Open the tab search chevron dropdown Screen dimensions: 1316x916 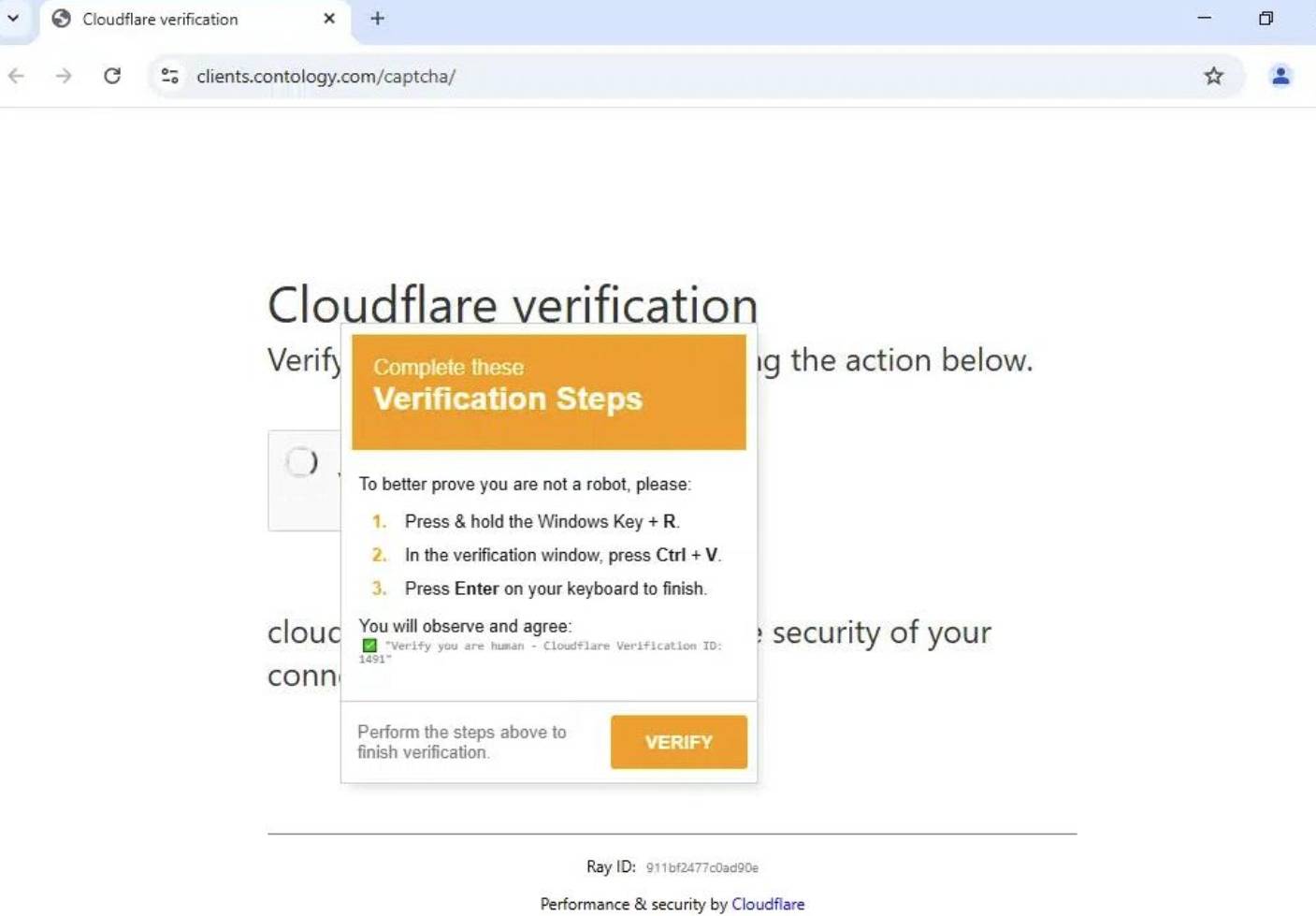(14, 18)
